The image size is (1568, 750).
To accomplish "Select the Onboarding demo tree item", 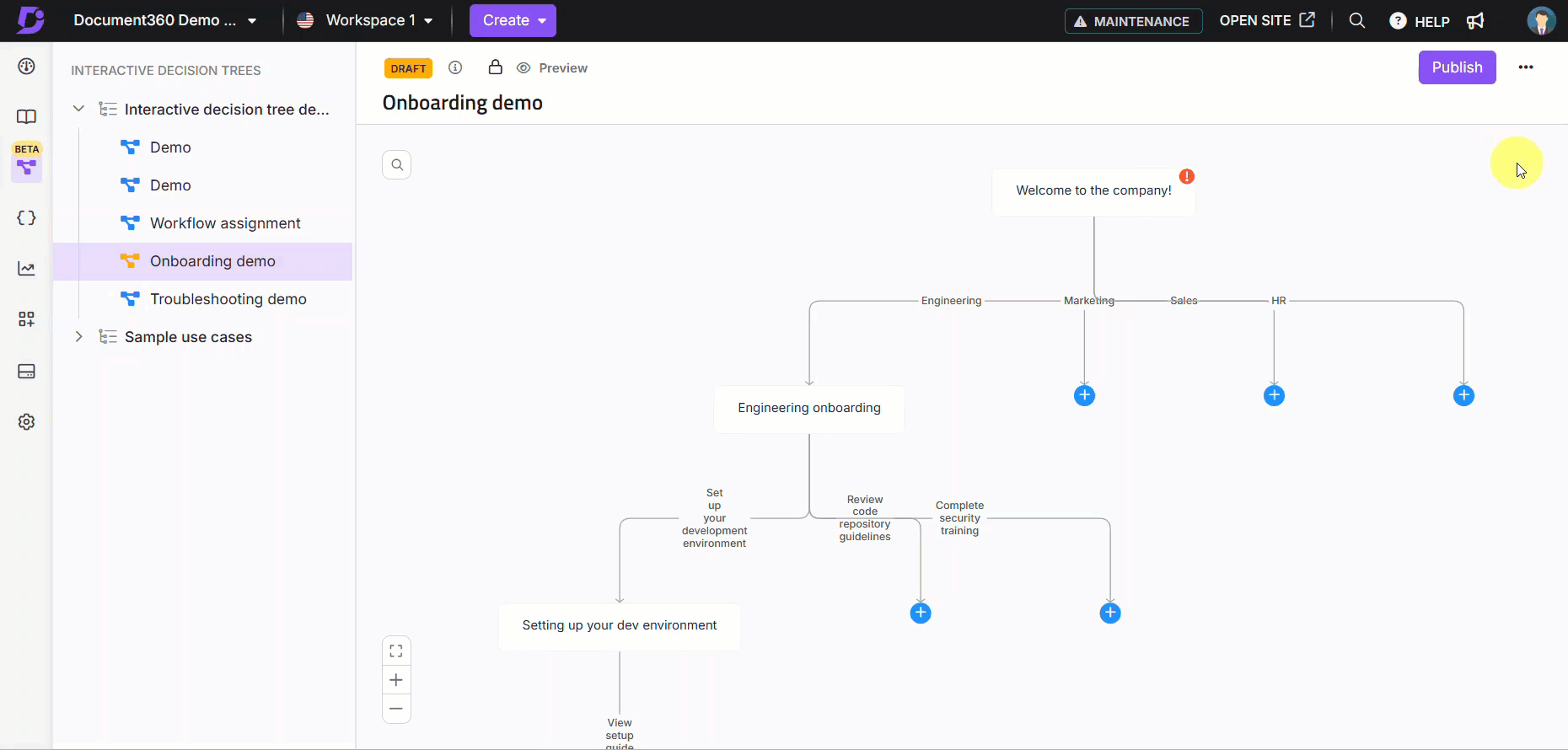I will click(202, 261).
